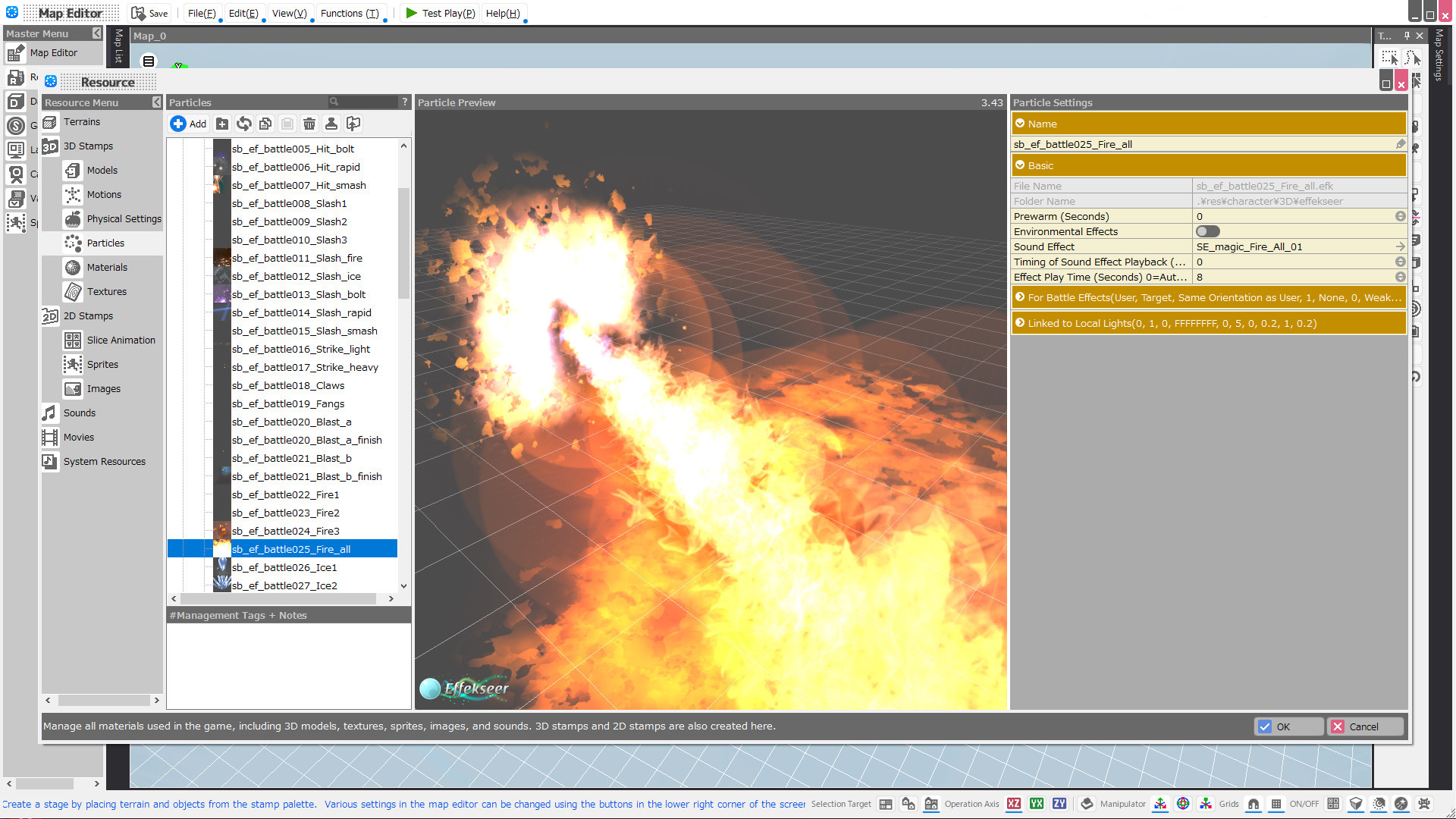Toggle the Environmental Effects switch

(1208, 231)
